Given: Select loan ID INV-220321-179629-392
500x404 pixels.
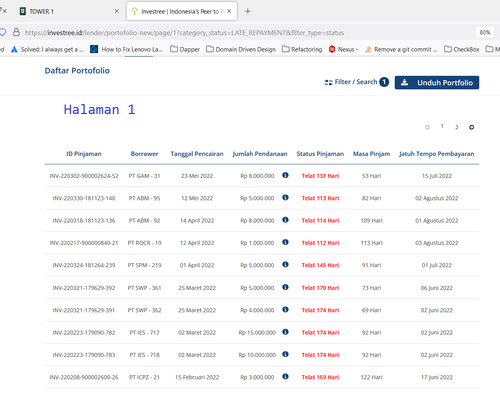Looking at the screenshot, I should [84, 288].
